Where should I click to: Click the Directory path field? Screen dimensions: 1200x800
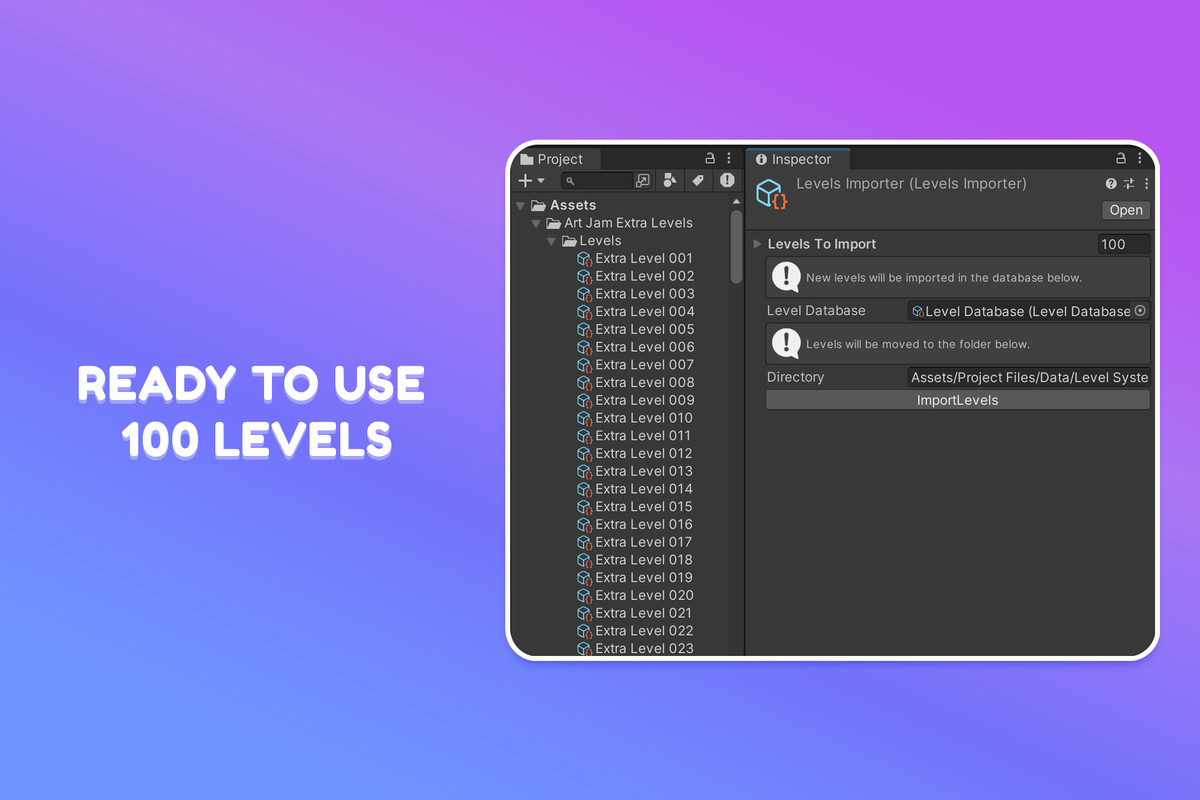click(1029, 378)
